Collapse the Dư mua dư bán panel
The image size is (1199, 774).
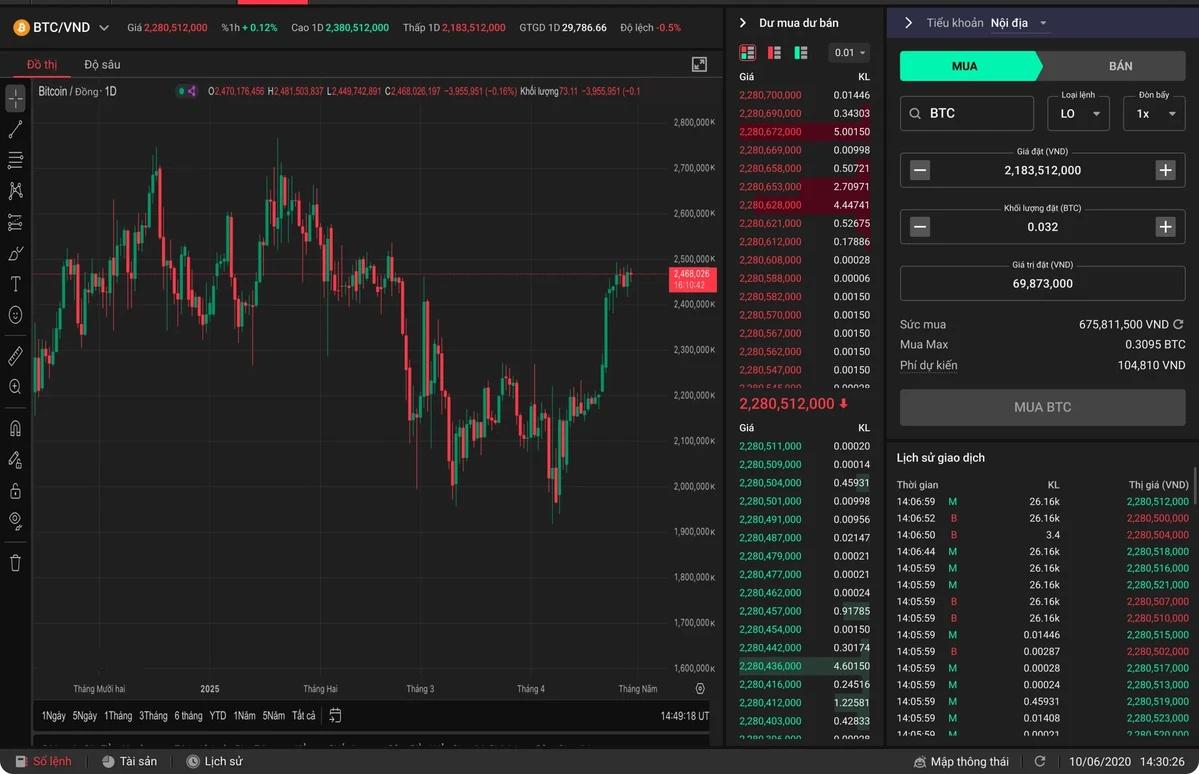point(742,23)
